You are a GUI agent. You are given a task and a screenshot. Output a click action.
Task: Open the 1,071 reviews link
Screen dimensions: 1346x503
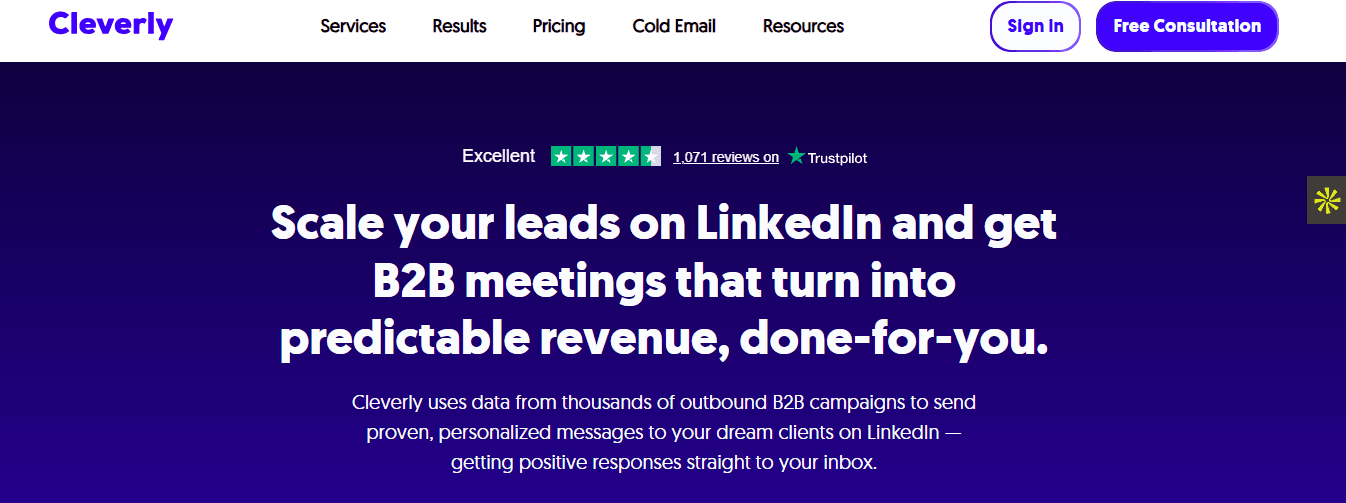tap(726, 157)
